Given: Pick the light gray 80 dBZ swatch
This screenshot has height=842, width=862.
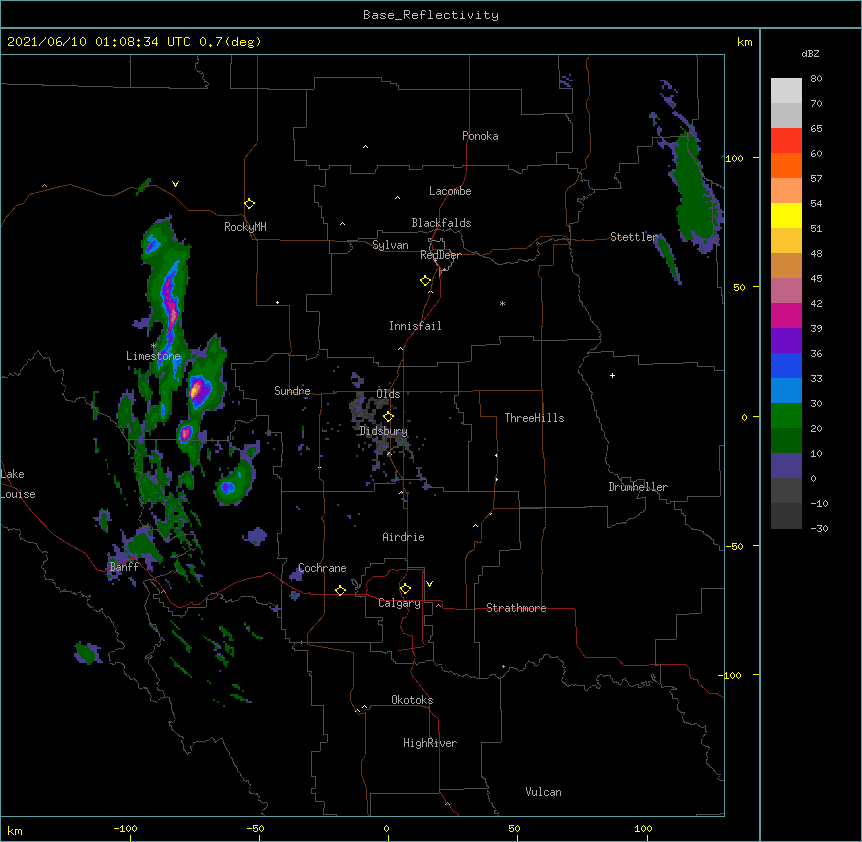Looking at the screenshot, I should [786, 91].
